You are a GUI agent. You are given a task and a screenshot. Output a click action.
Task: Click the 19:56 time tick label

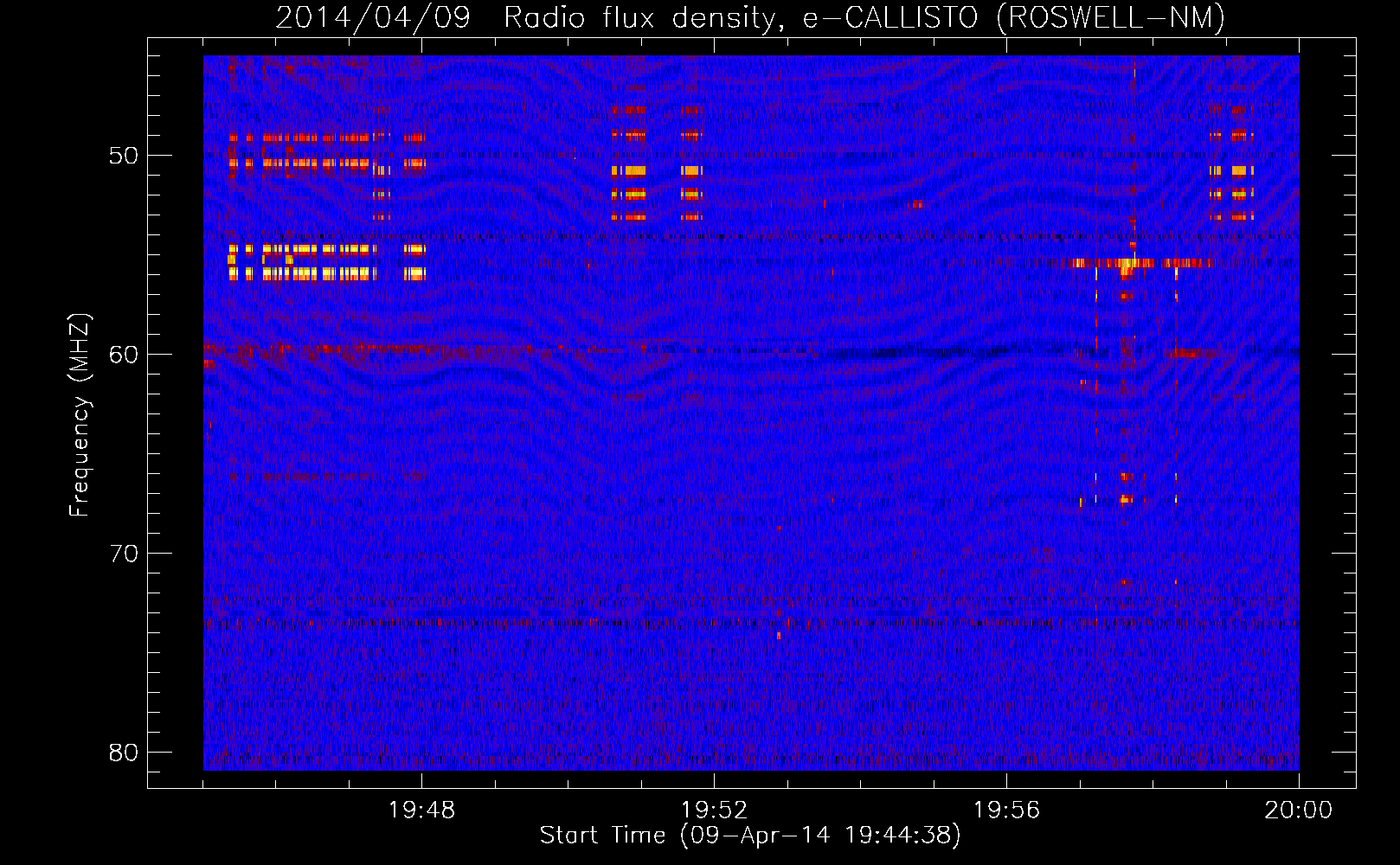click(1006, 811)
